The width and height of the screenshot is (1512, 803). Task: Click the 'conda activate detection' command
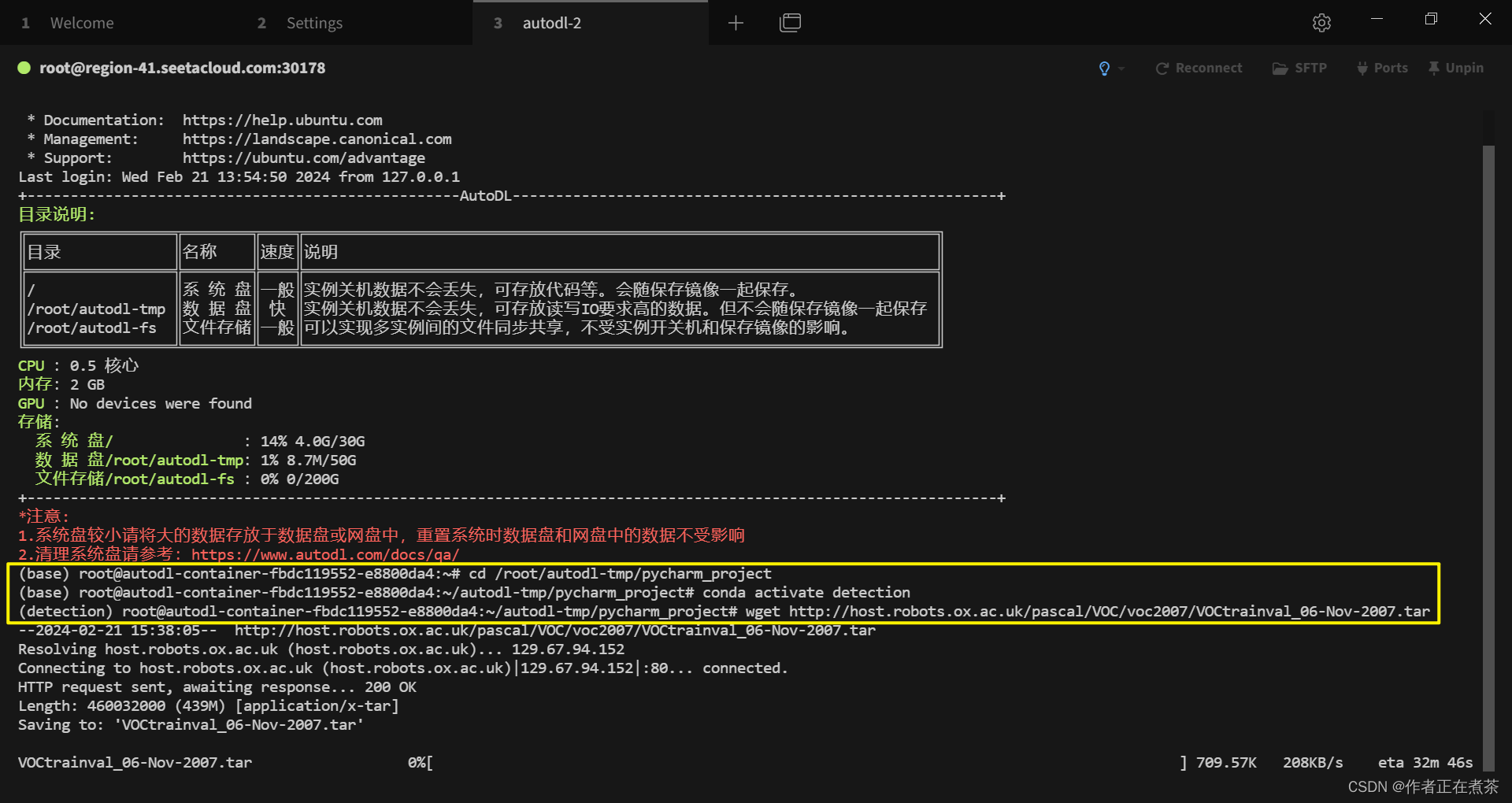click(x=806, y=592)
